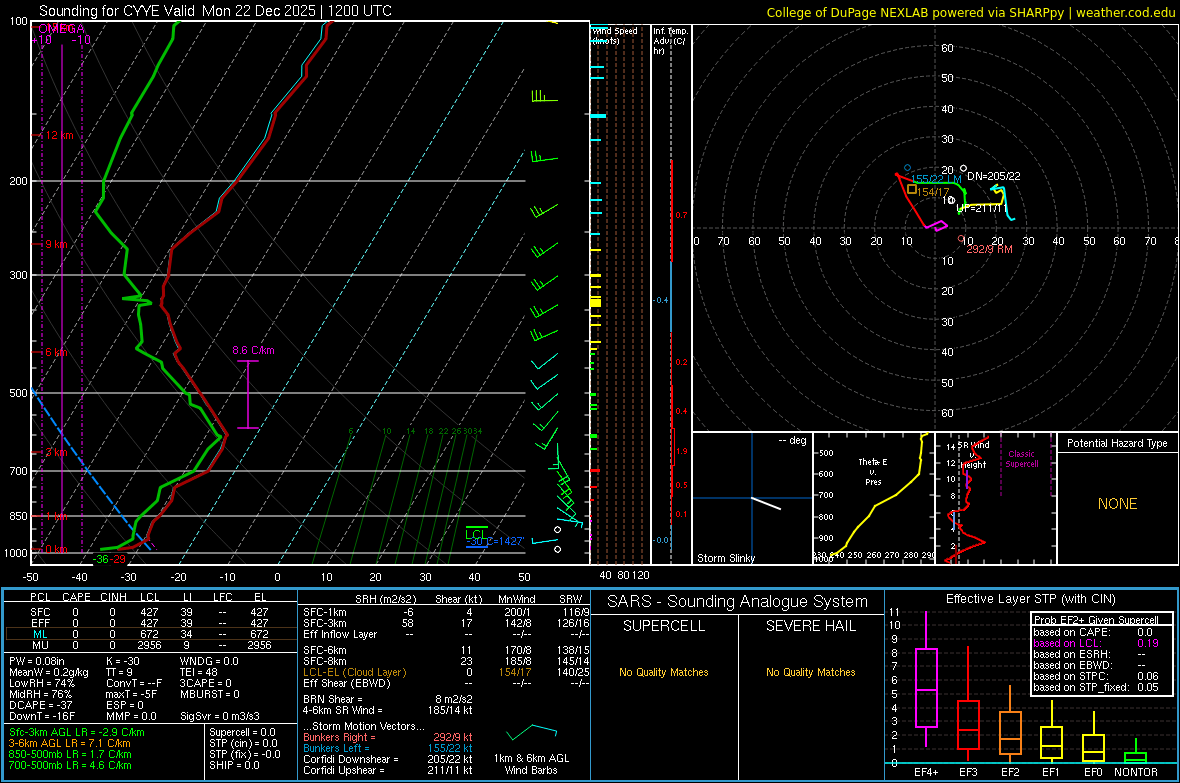Select the OMEGA label on the skew-T

(x=61, y=29)
